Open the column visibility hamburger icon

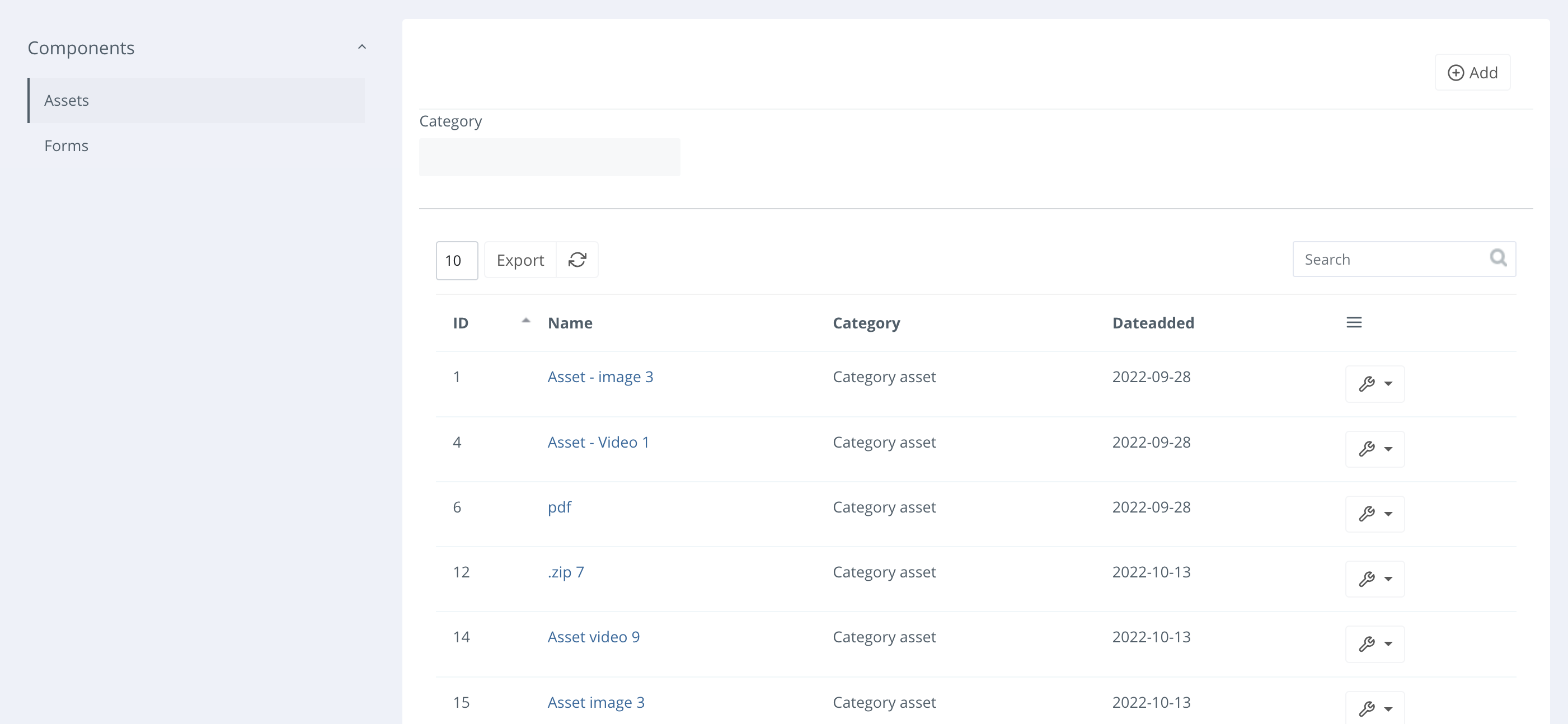tap(1353, 322)
